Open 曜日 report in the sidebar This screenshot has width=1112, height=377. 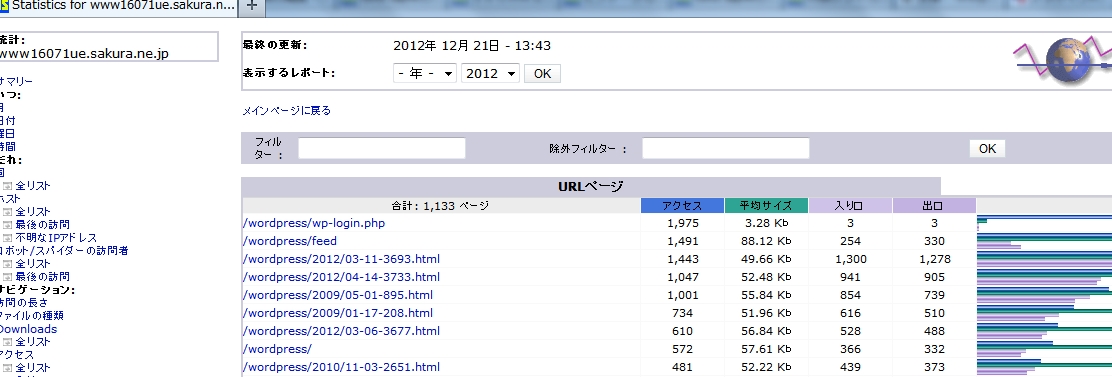(x=7, y=133)
